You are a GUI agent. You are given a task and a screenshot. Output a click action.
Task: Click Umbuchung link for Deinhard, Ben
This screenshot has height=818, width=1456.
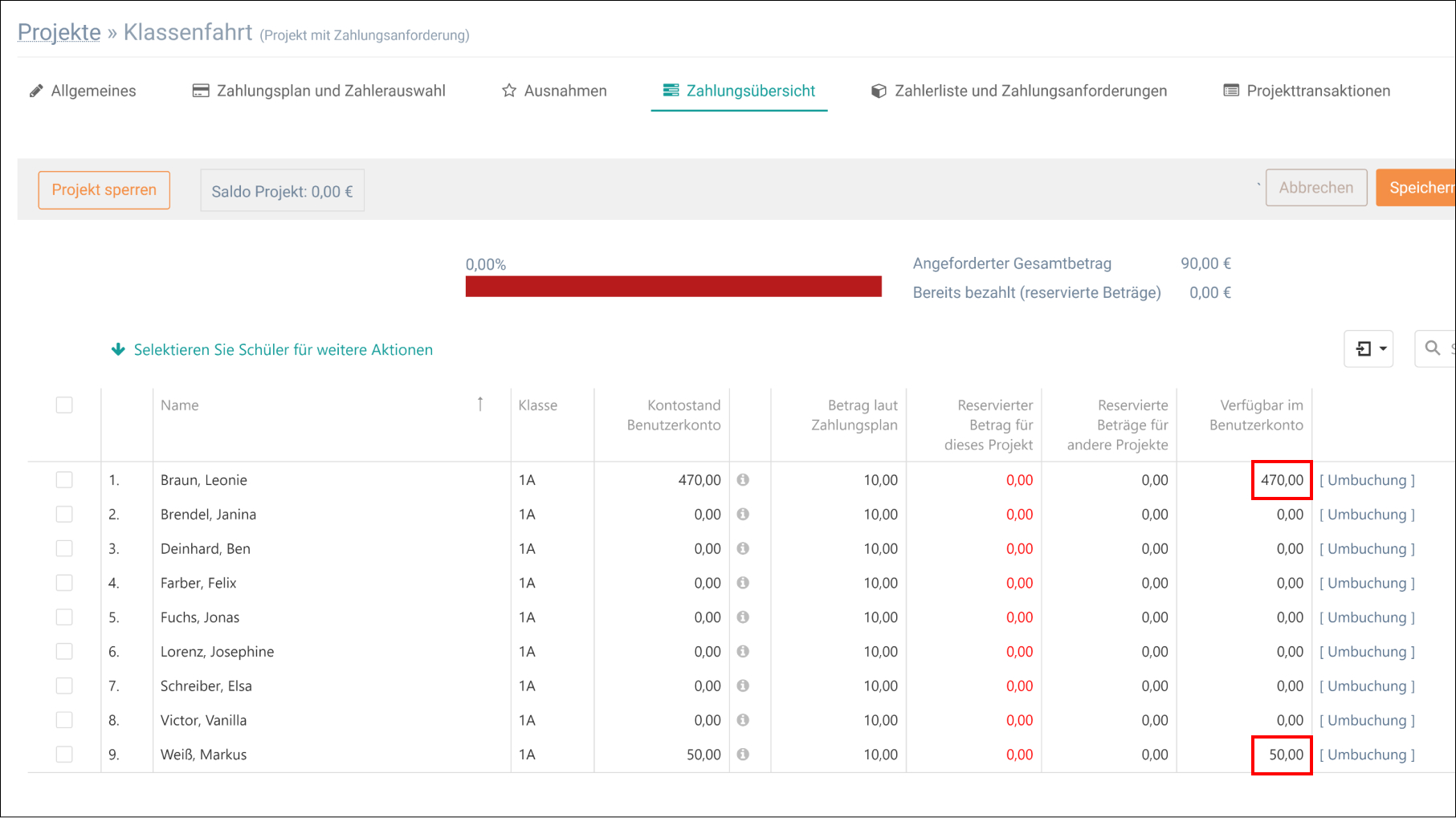pos(1367,548)
